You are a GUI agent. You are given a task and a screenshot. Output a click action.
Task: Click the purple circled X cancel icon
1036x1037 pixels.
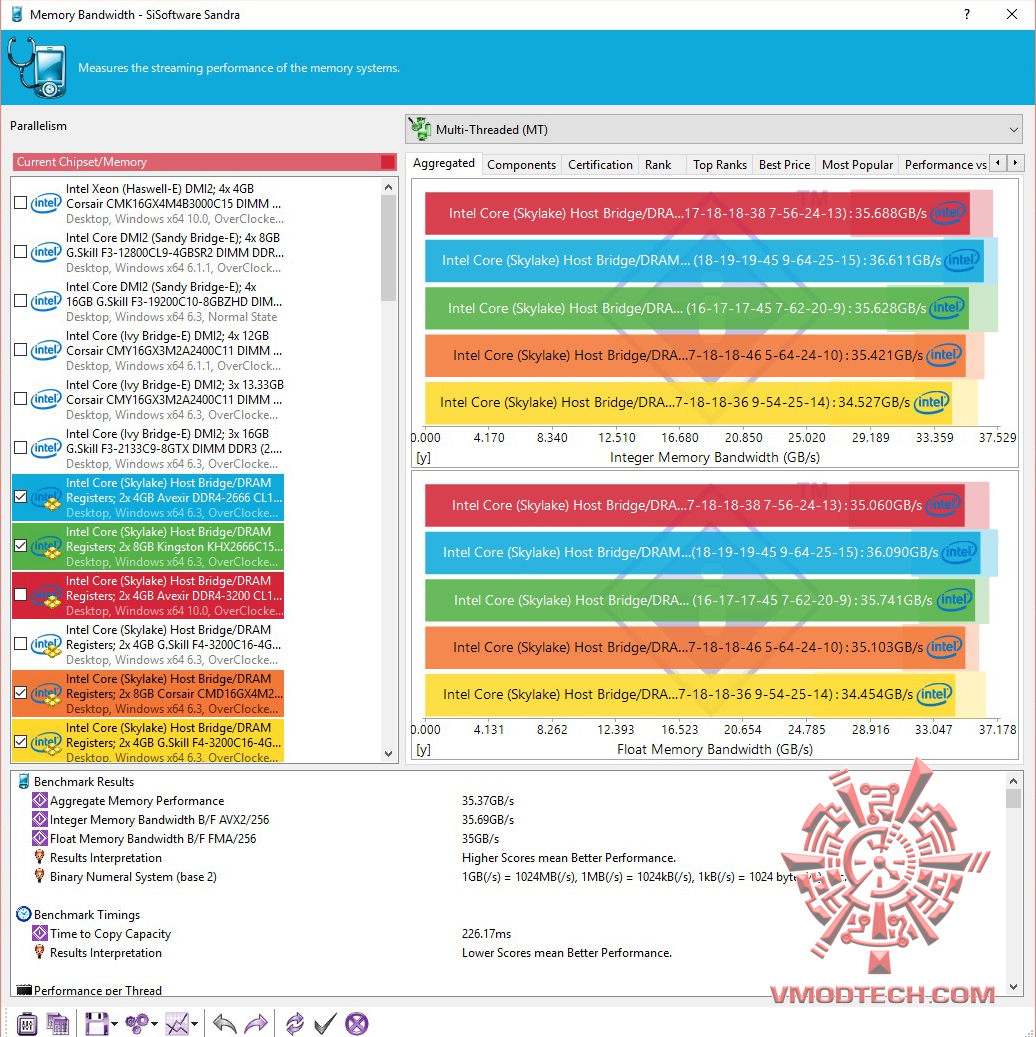coord(357,1023)
